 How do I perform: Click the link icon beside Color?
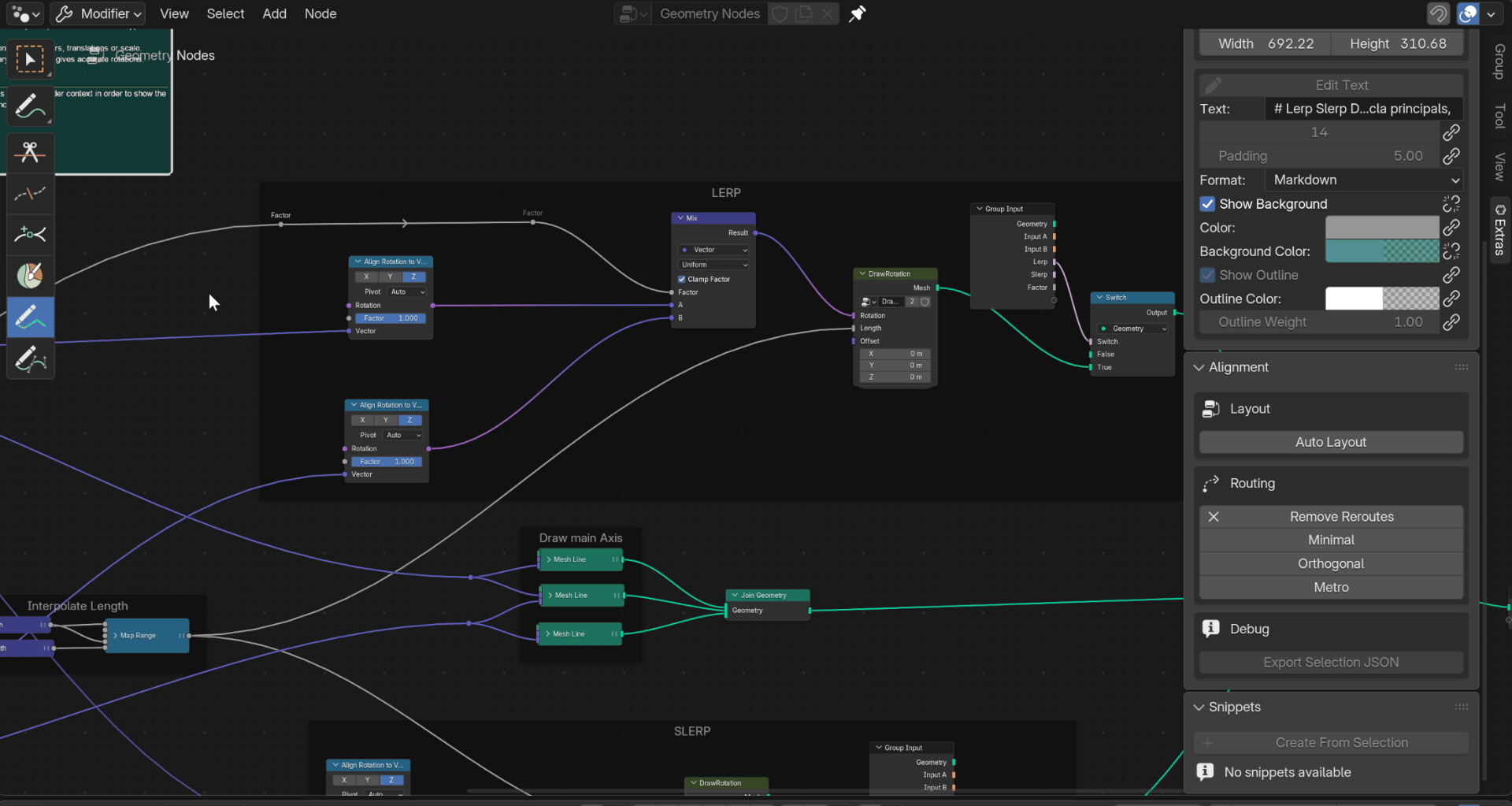point(1451,228)
